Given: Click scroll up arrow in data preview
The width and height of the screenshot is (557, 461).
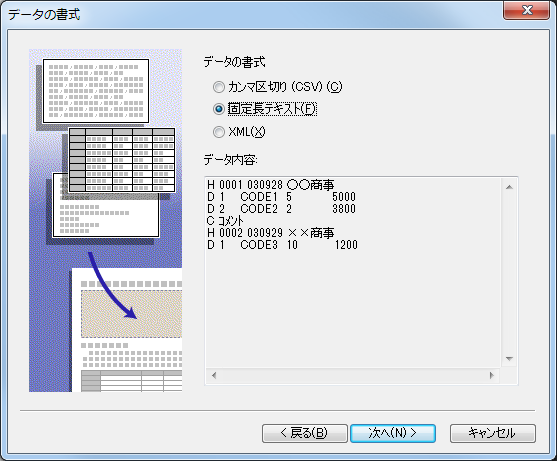Looking at the screenshot, I should point(509,187).
